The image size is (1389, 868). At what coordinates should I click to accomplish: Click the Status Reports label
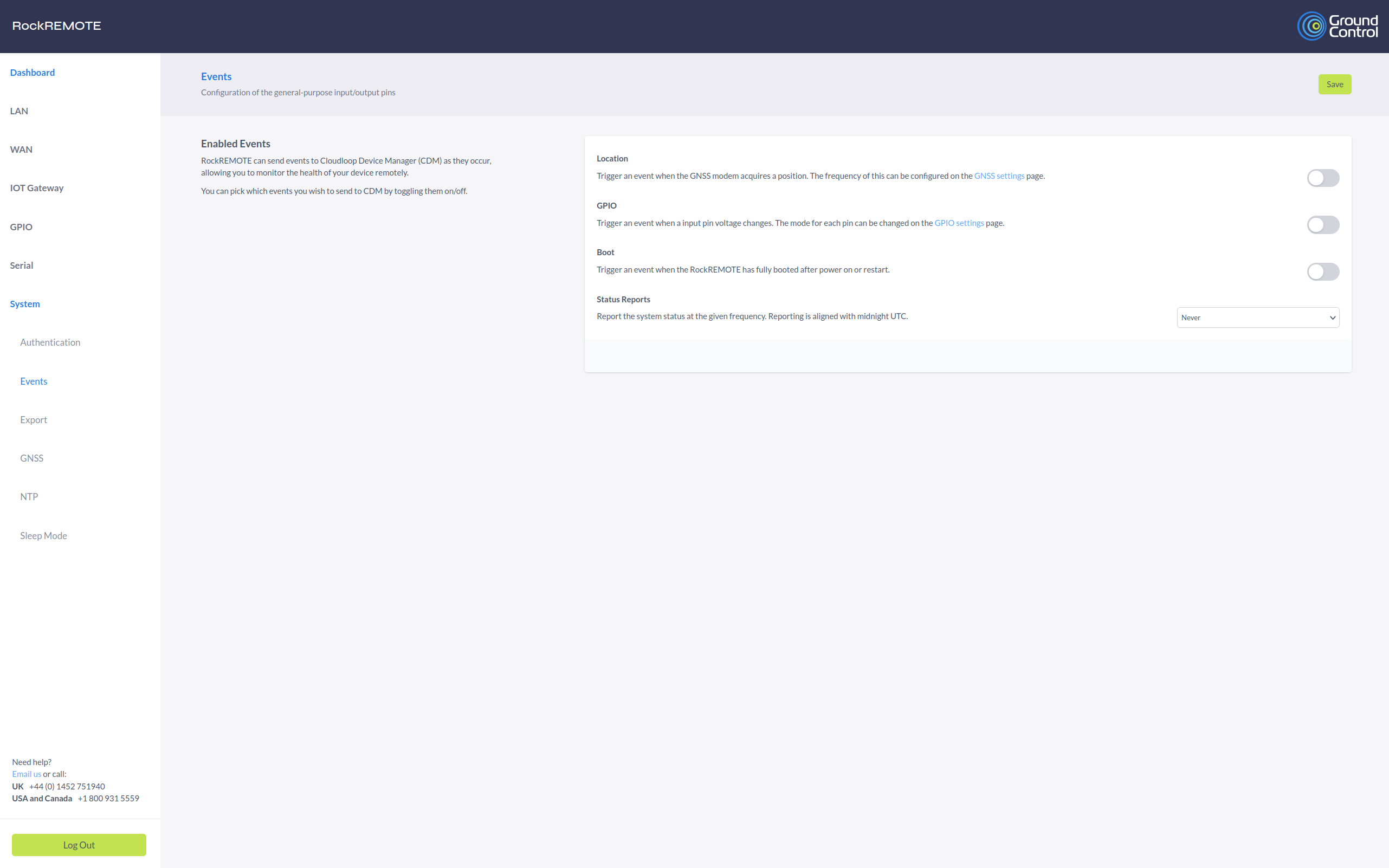[x=623, y=299]
